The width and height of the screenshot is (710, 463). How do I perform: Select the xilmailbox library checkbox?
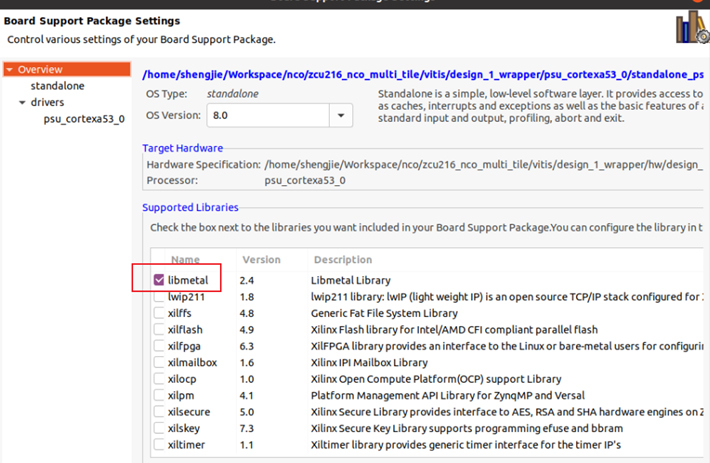[159, 362]
